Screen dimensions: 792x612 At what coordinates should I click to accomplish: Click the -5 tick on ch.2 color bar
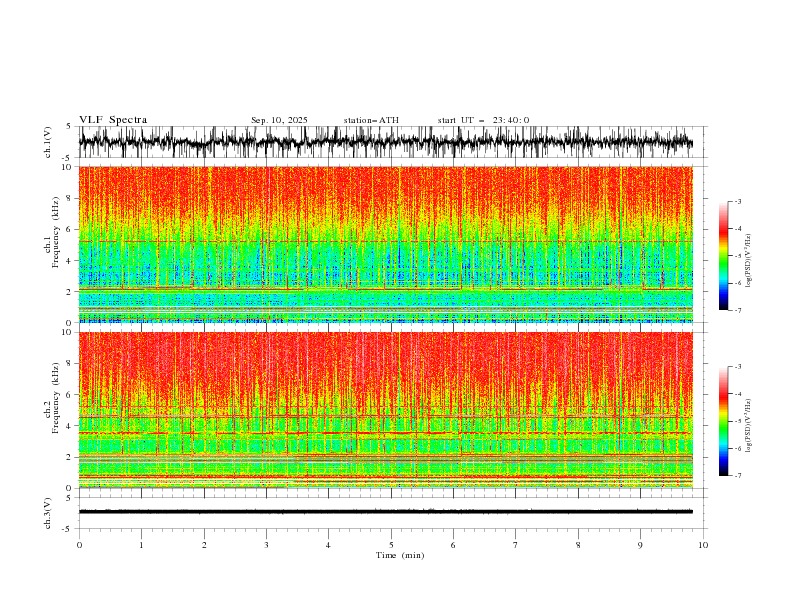737,421
